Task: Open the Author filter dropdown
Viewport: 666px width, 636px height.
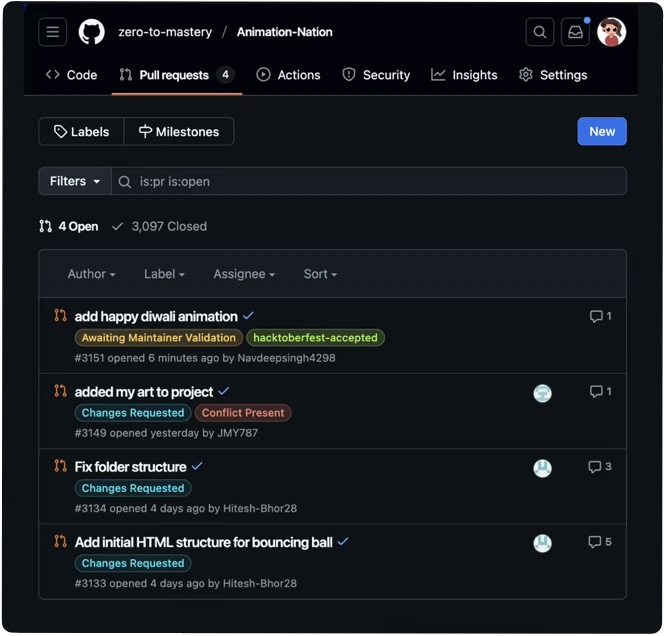Action: (x=91, y=274)
